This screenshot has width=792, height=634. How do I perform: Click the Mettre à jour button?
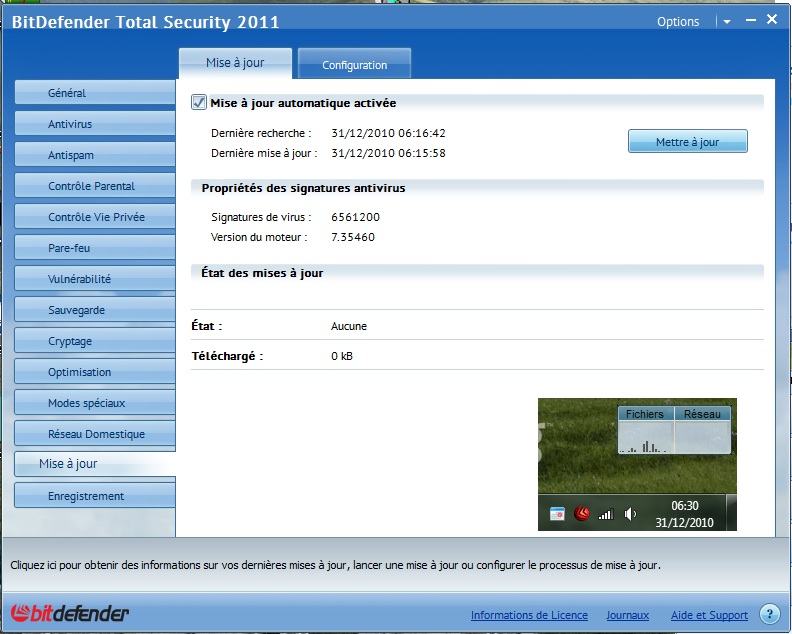point(687,141)
